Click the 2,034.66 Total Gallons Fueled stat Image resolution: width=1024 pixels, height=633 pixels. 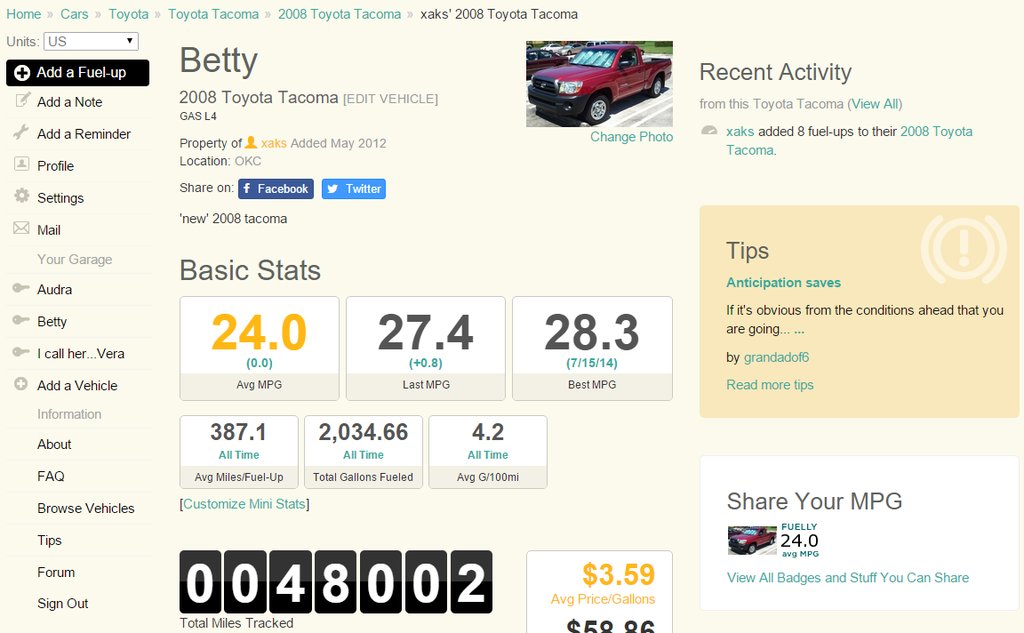pos(363,452)
